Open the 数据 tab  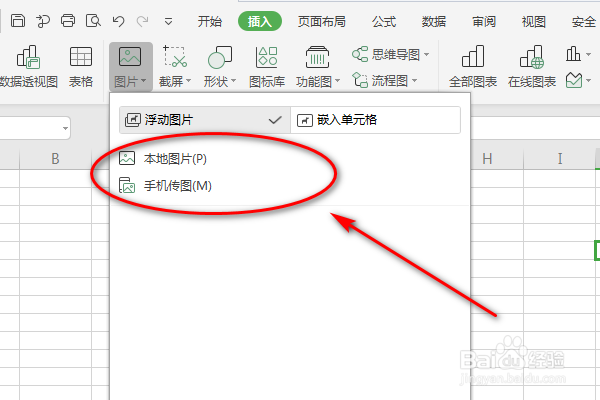tap(434, 21)
